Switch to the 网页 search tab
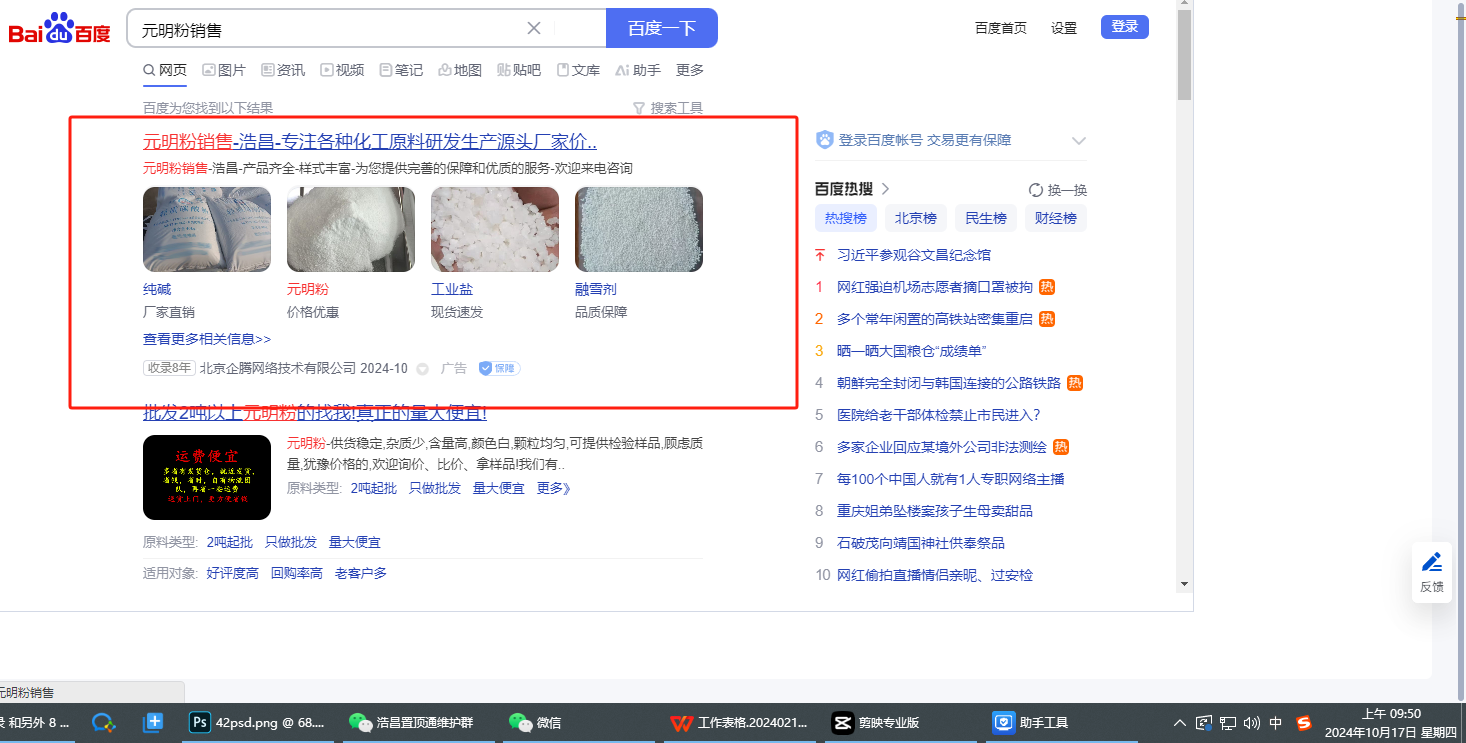Viewport: 1466px width, 743px height. point(165,70)
